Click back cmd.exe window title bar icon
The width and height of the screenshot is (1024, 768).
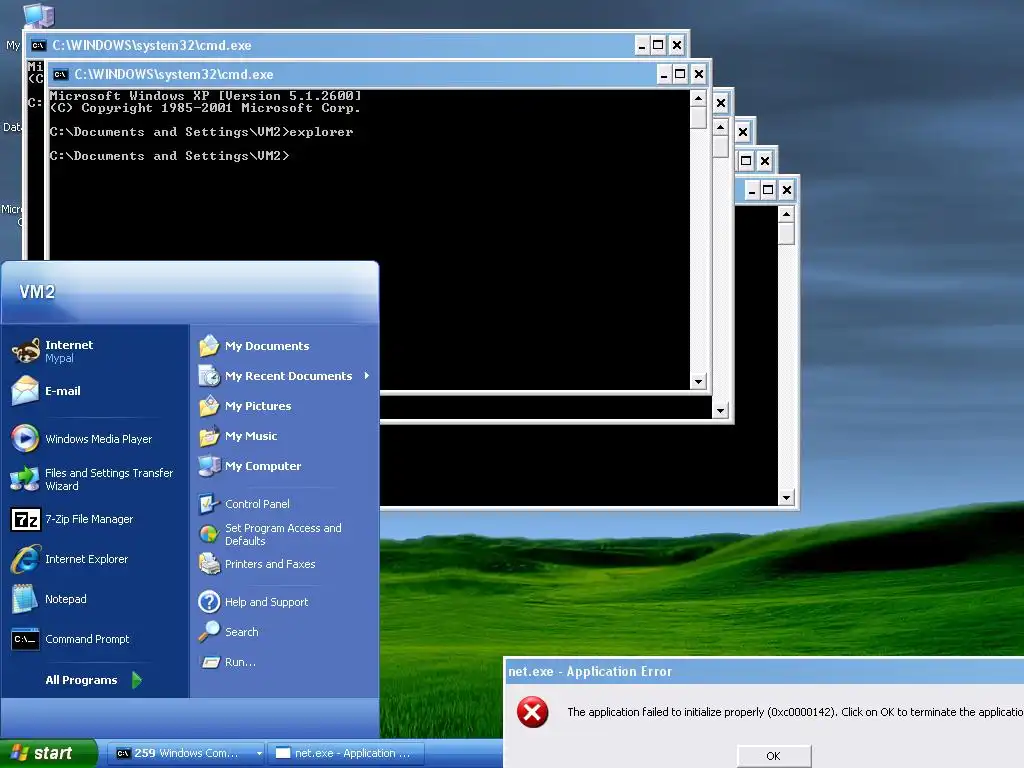pos(39,45)
